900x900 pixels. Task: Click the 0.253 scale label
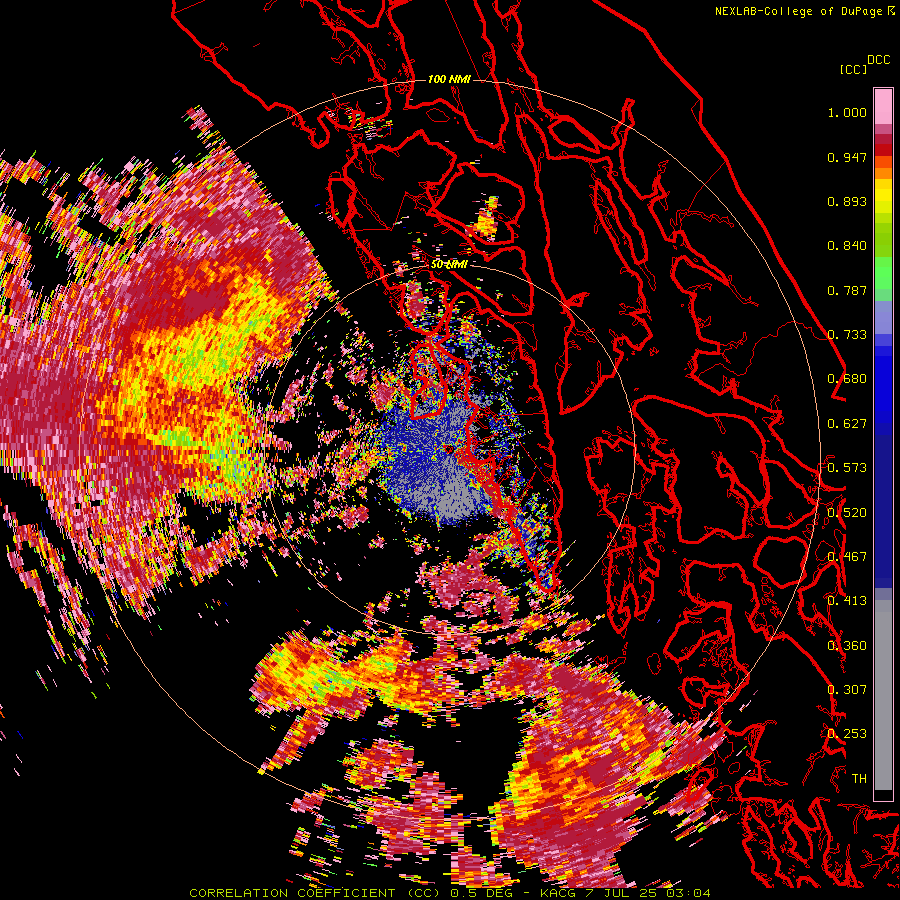(847, 734)
